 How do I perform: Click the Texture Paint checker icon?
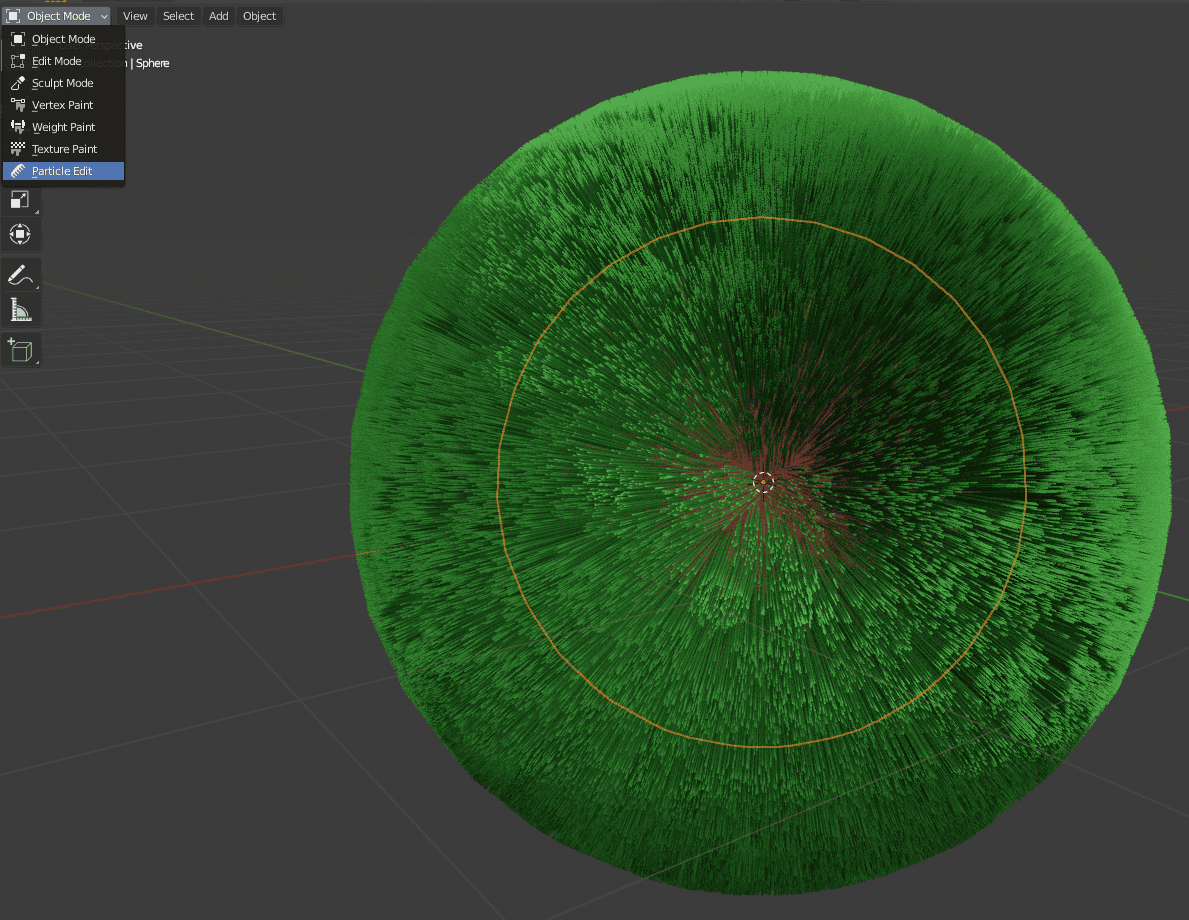(x=16, y=148)
